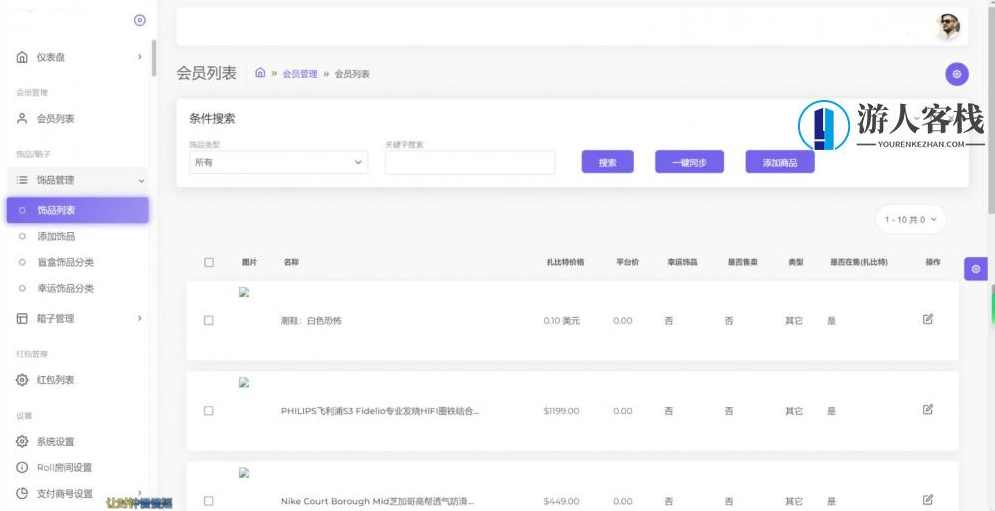
Task: Open the 仪表盘 dashboard home icon
Action: (x=22, y=57)
